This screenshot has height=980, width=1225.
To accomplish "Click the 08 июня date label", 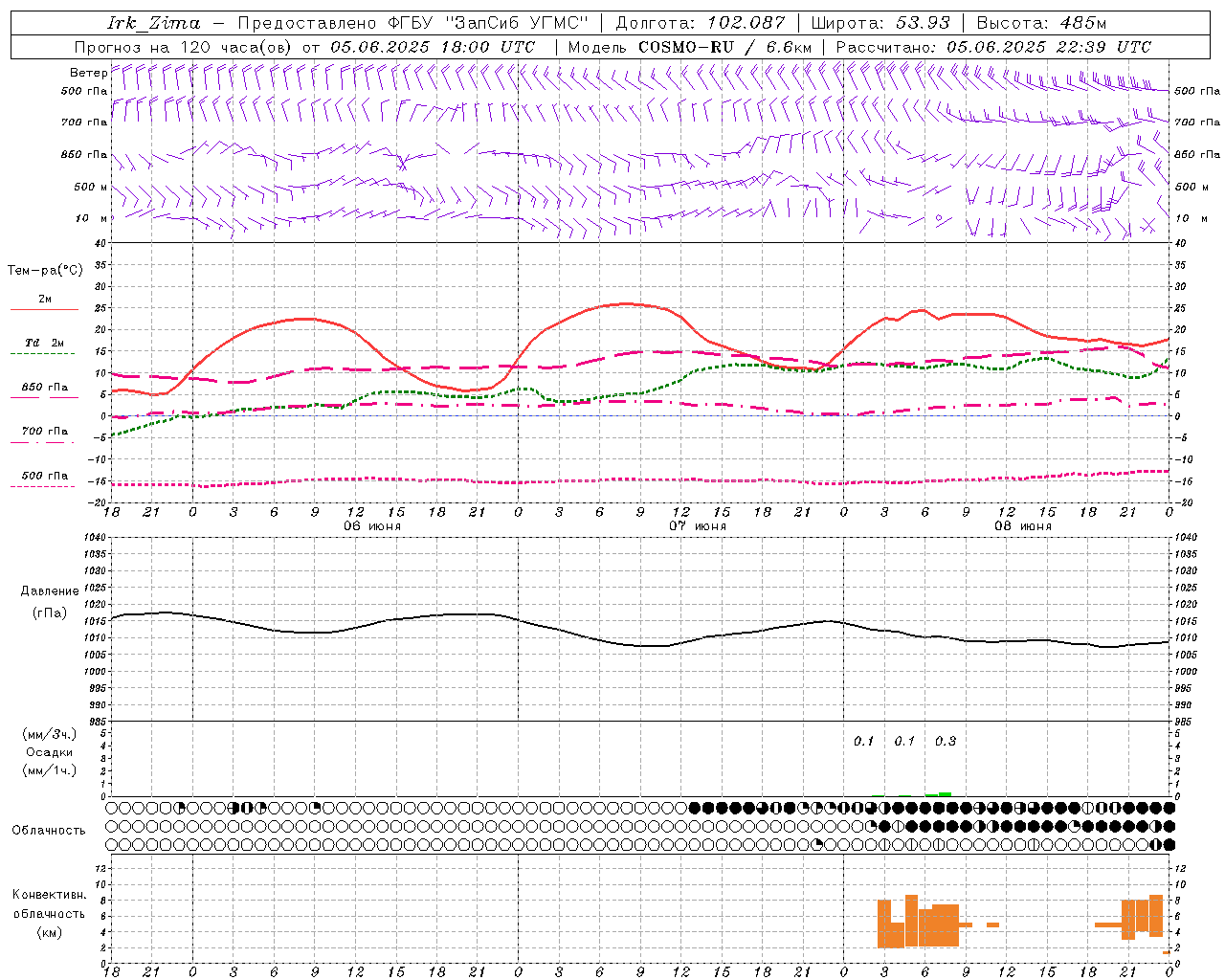I will coord(1023,526).
